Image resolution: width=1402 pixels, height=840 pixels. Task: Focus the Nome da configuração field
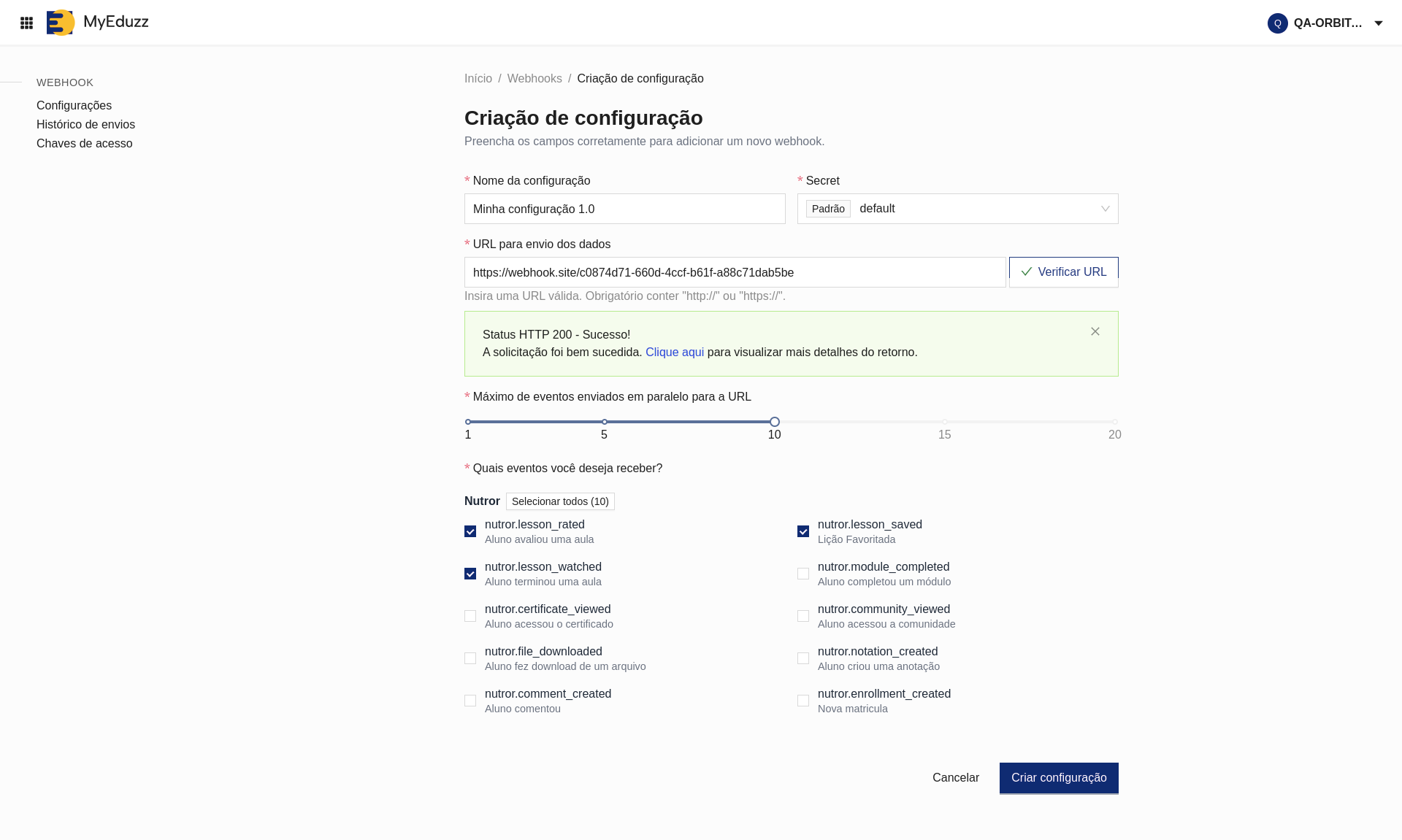(x=624, y=209)
